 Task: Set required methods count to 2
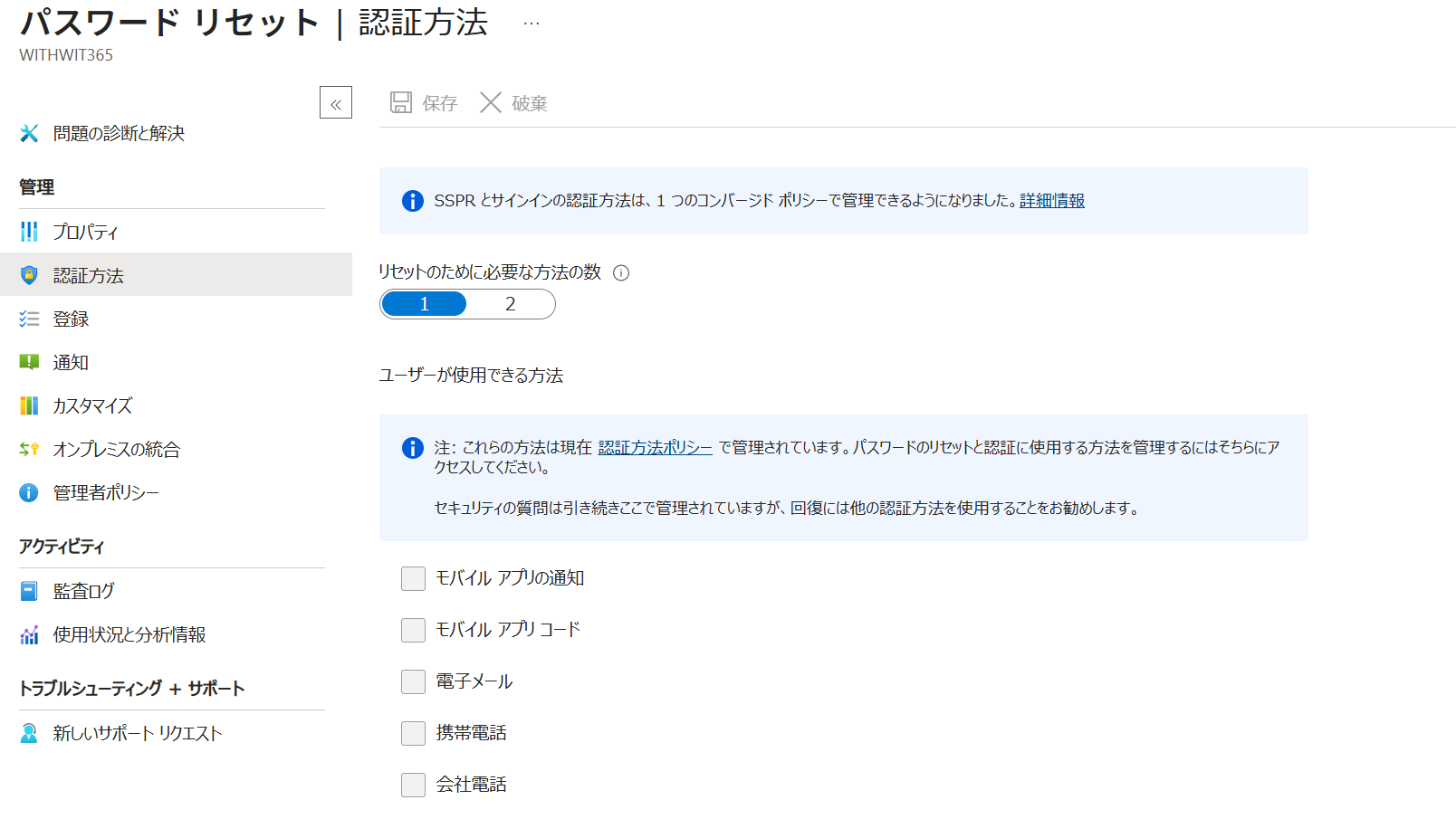coord(511,304)
